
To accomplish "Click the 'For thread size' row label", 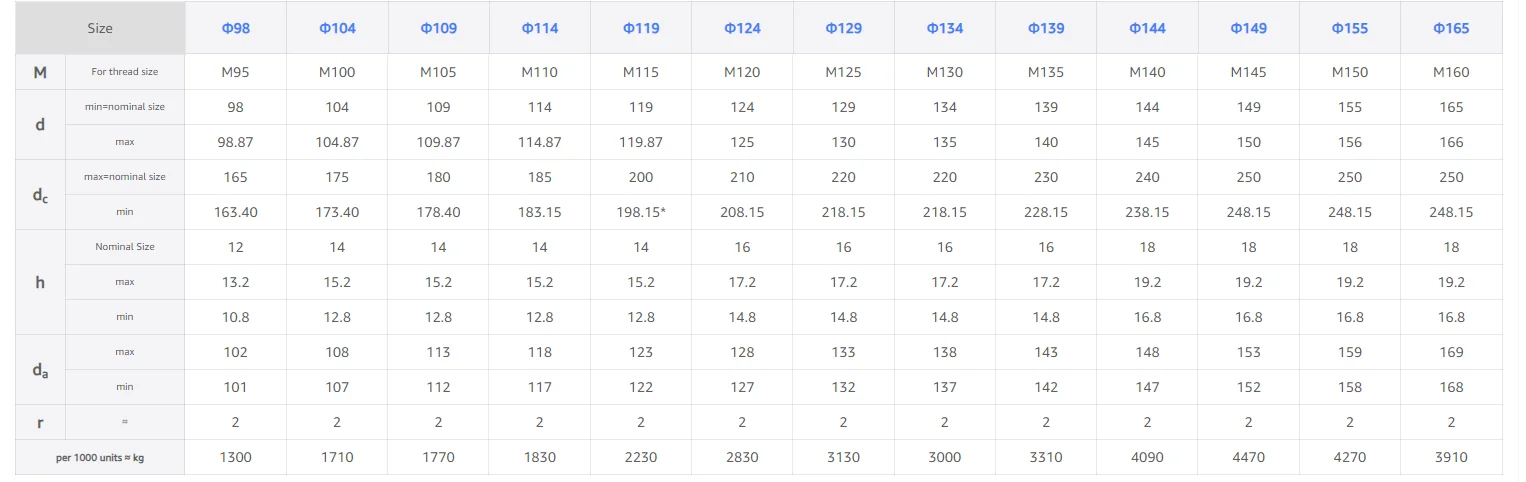I will (x=125, y=72).
